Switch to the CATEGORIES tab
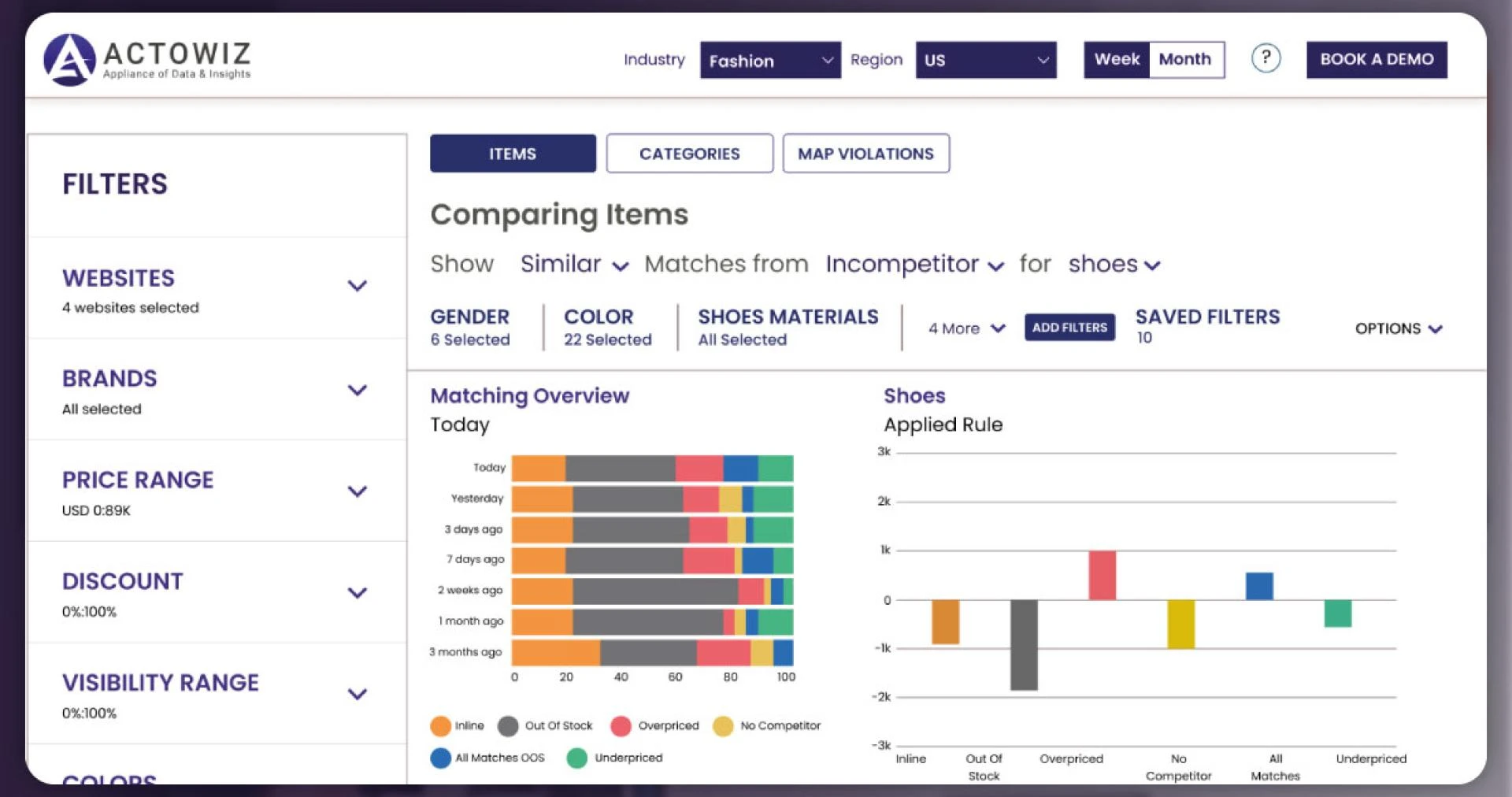 tap(689, 153)
